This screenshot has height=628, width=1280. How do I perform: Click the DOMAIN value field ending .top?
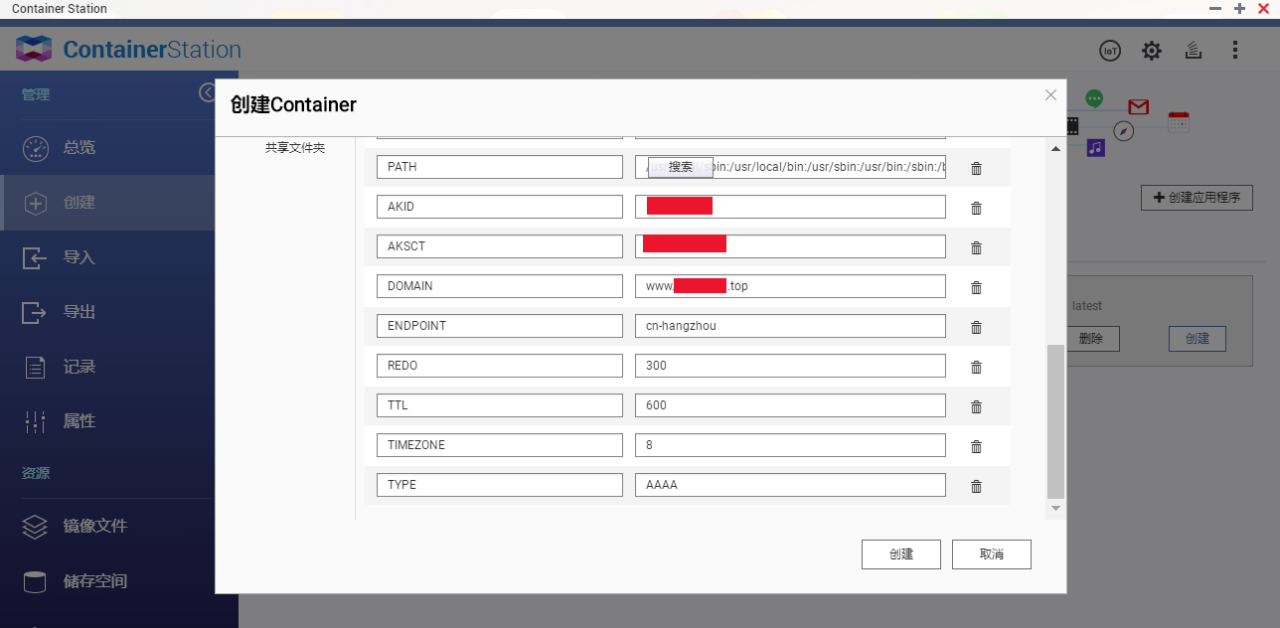[x=790, y=286]
